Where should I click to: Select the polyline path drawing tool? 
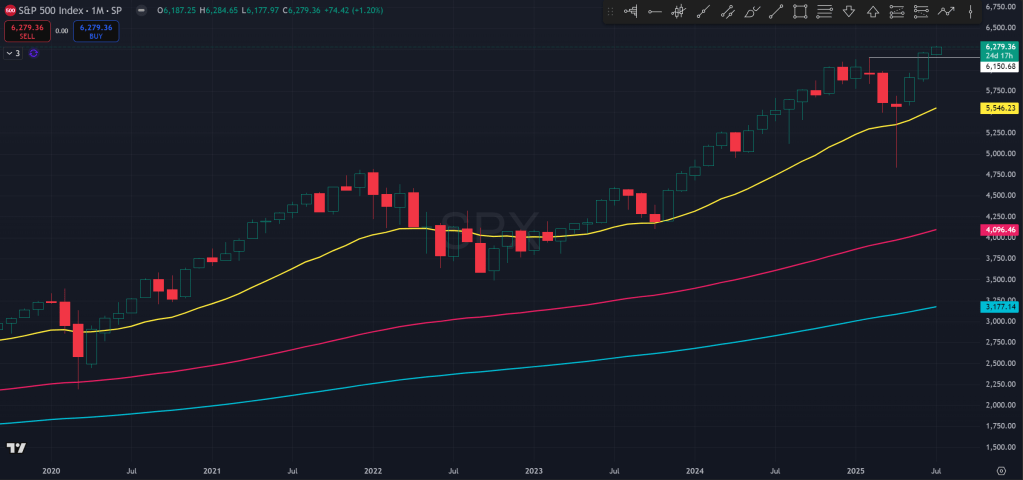(x=945, y=12)
